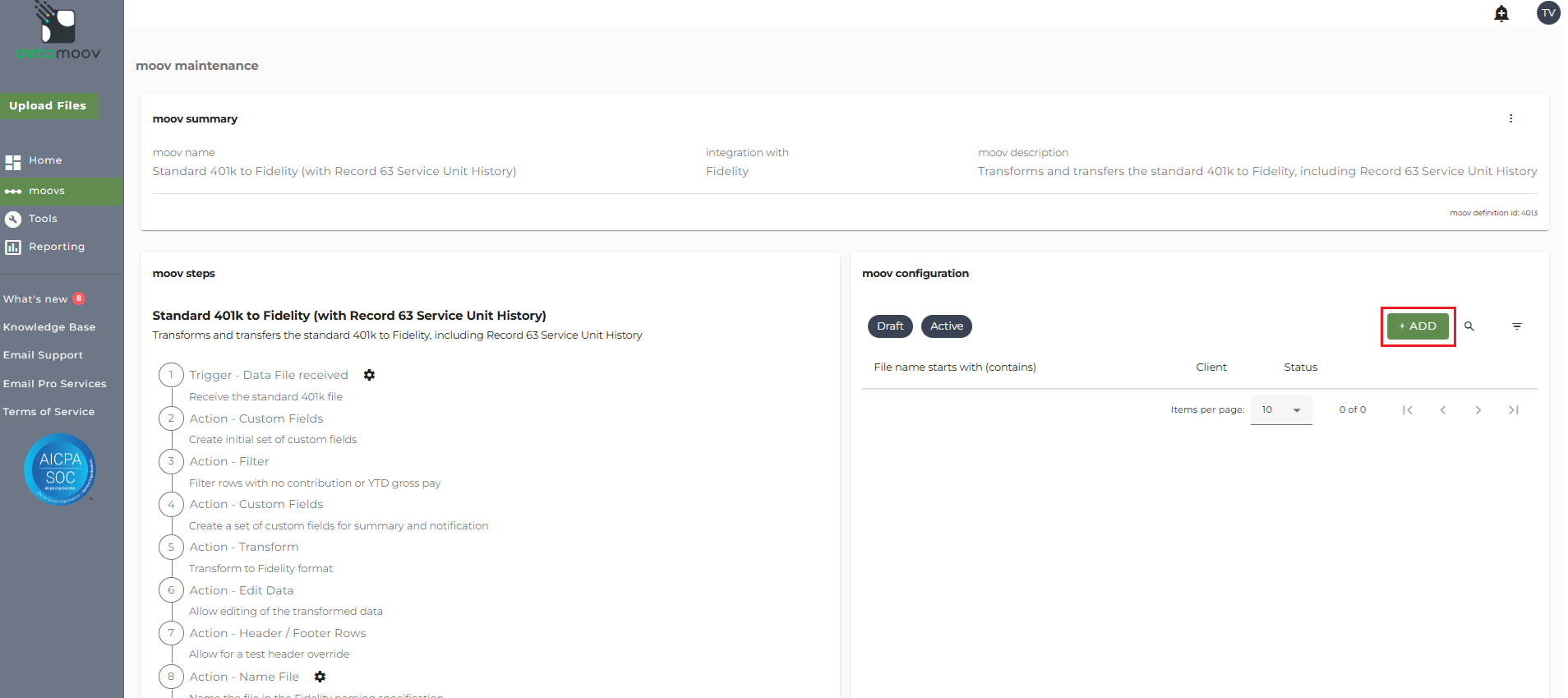Open the Tools menu item
This screenshot has width=1568, height=698.
pos(43,219)
